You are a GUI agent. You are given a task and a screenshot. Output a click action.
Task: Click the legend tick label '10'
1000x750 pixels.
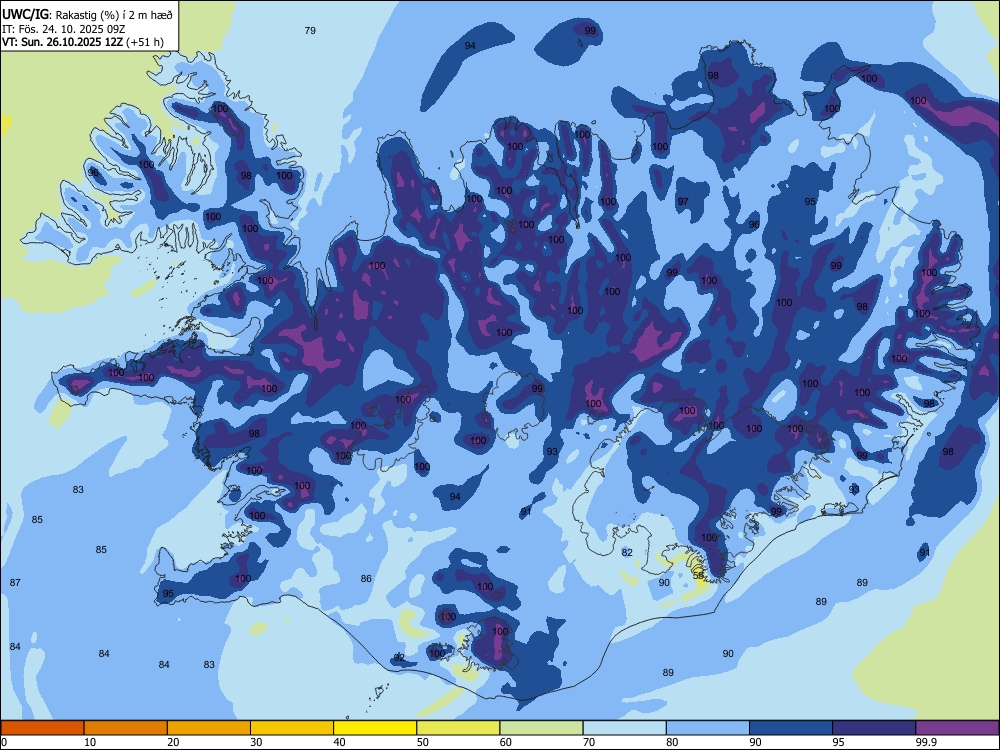90,742
